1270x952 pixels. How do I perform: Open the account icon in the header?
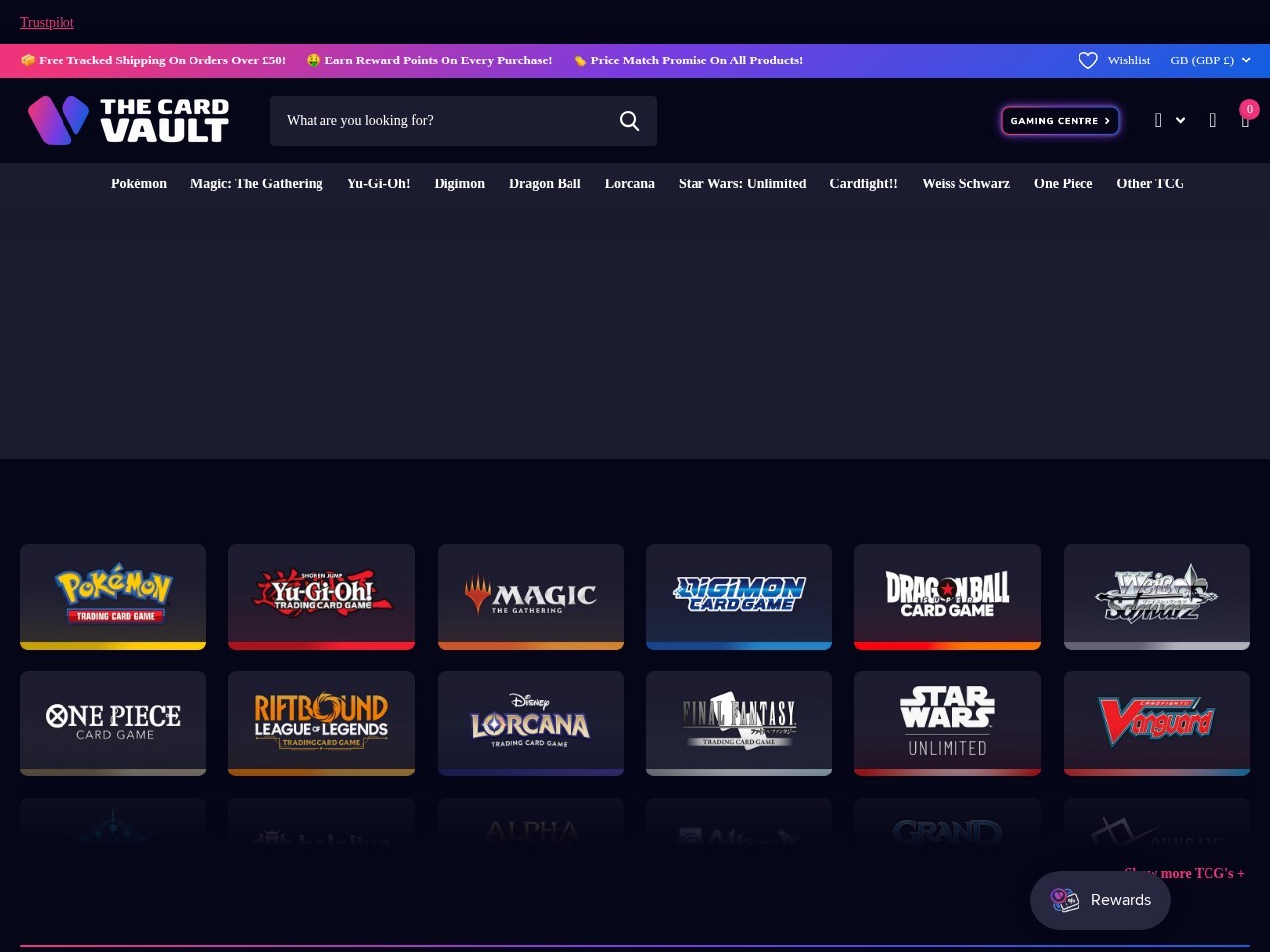(x=1158, y=120)
